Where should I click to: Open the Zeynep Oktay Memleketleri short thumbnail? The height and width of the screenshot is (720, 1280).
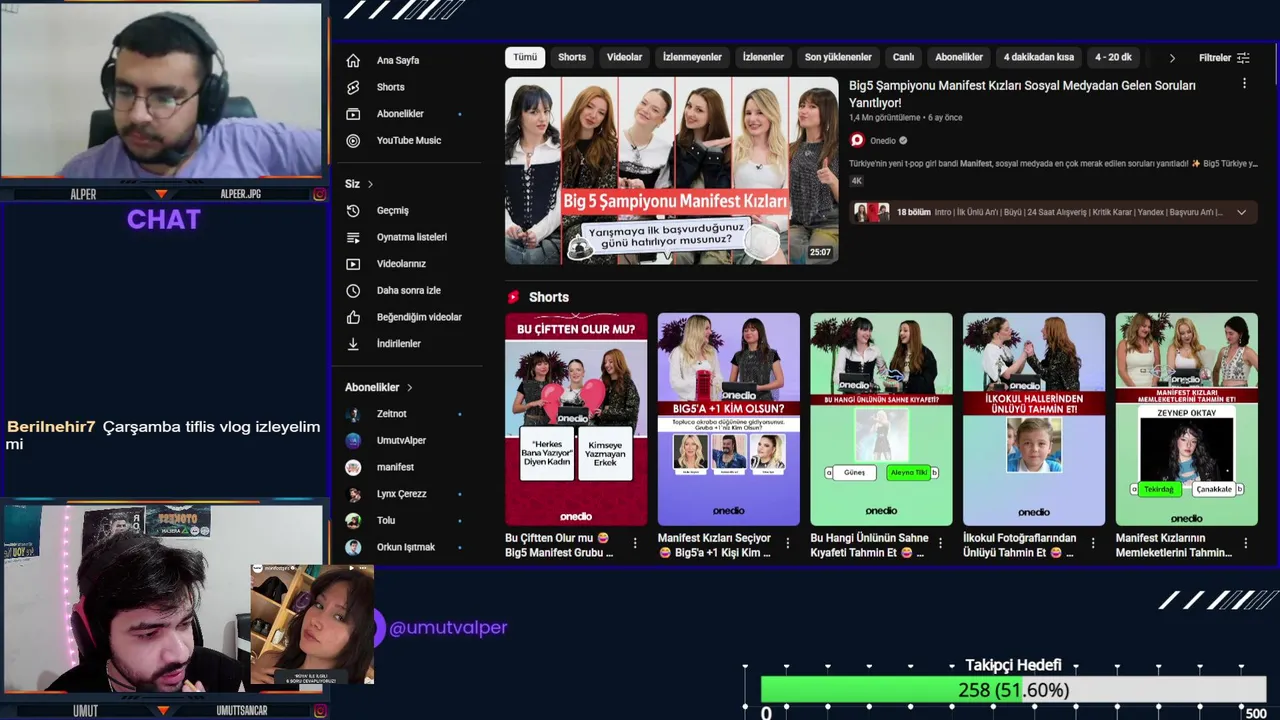[1187, 419]
